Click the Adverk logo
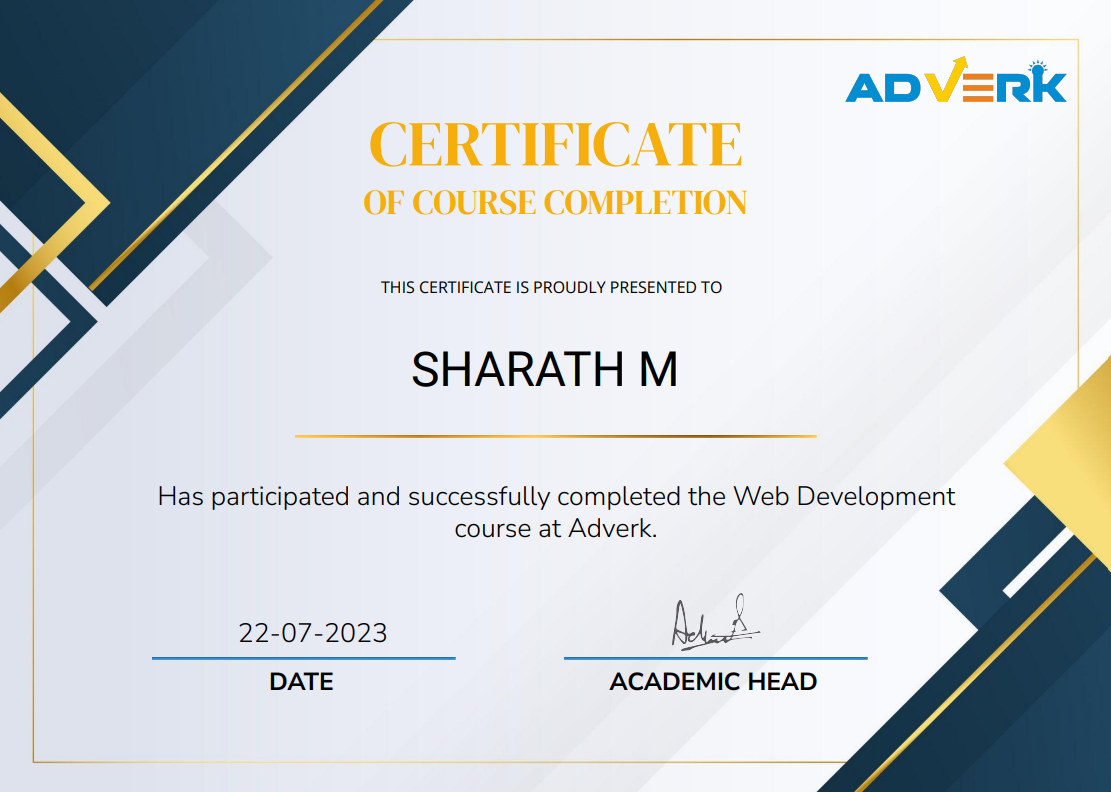The image size is (1111, 792). pos(956,80)
